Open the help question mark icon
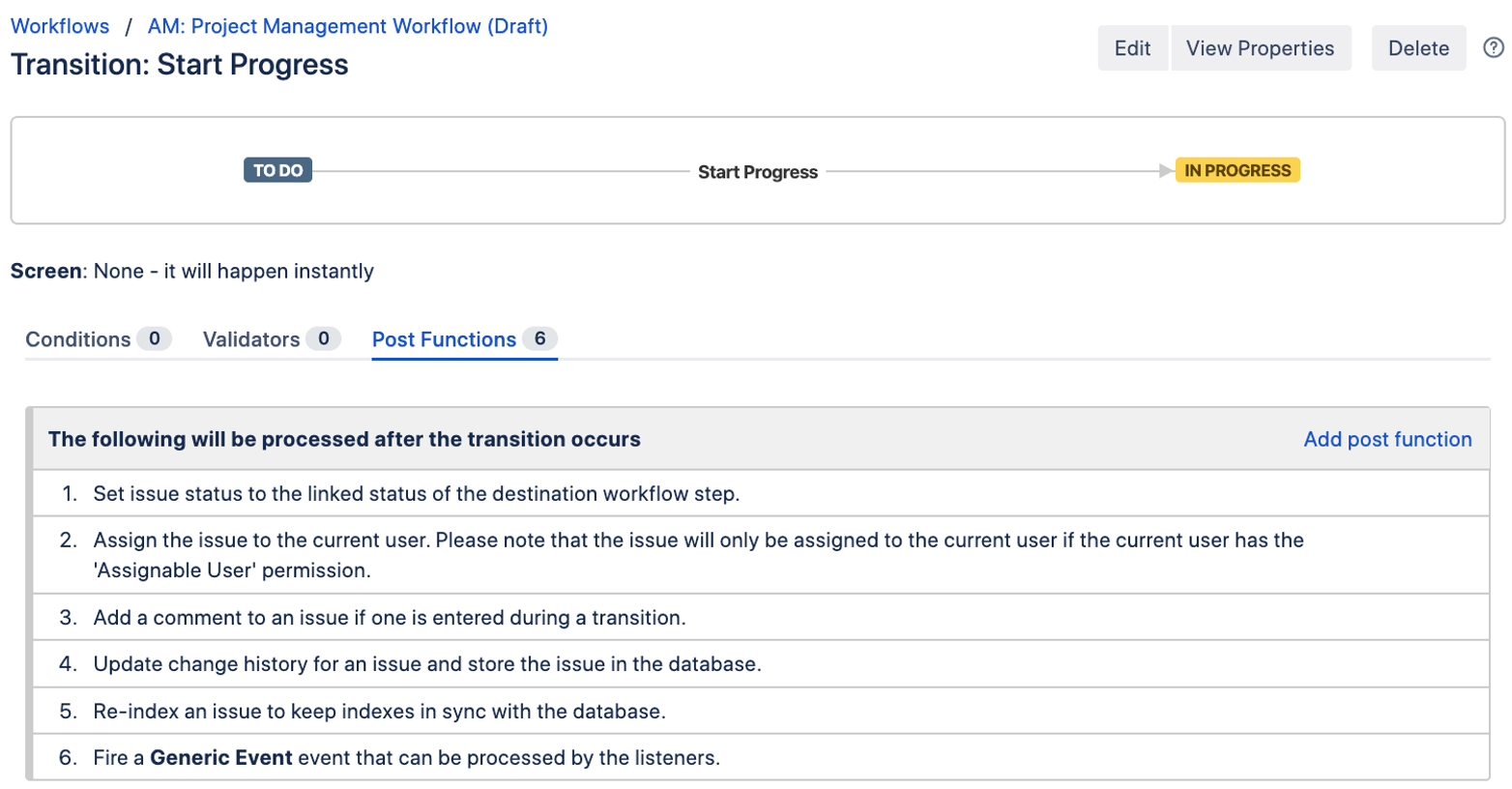1512x789 pixels. click(1493, 47)
